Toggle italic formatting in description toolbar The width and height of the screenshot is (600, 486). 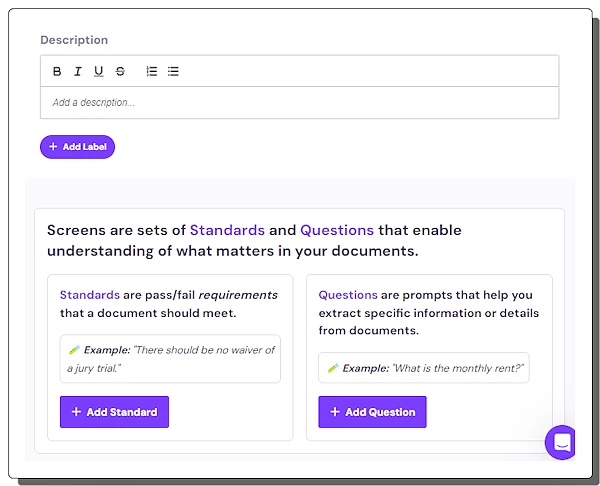click(78, 71)
